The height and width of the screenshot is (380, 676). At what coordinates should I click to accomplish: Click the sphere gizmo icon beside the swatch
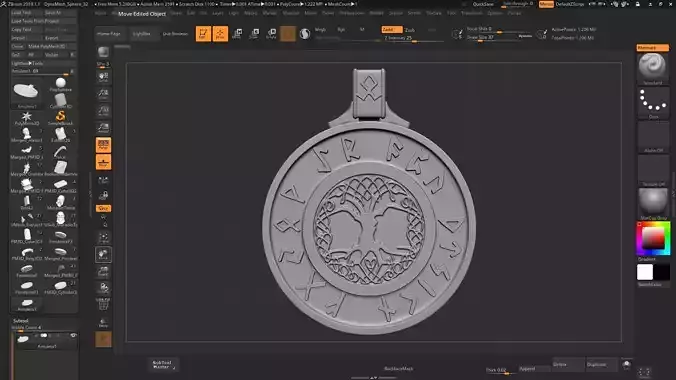[x=305, y=34]
